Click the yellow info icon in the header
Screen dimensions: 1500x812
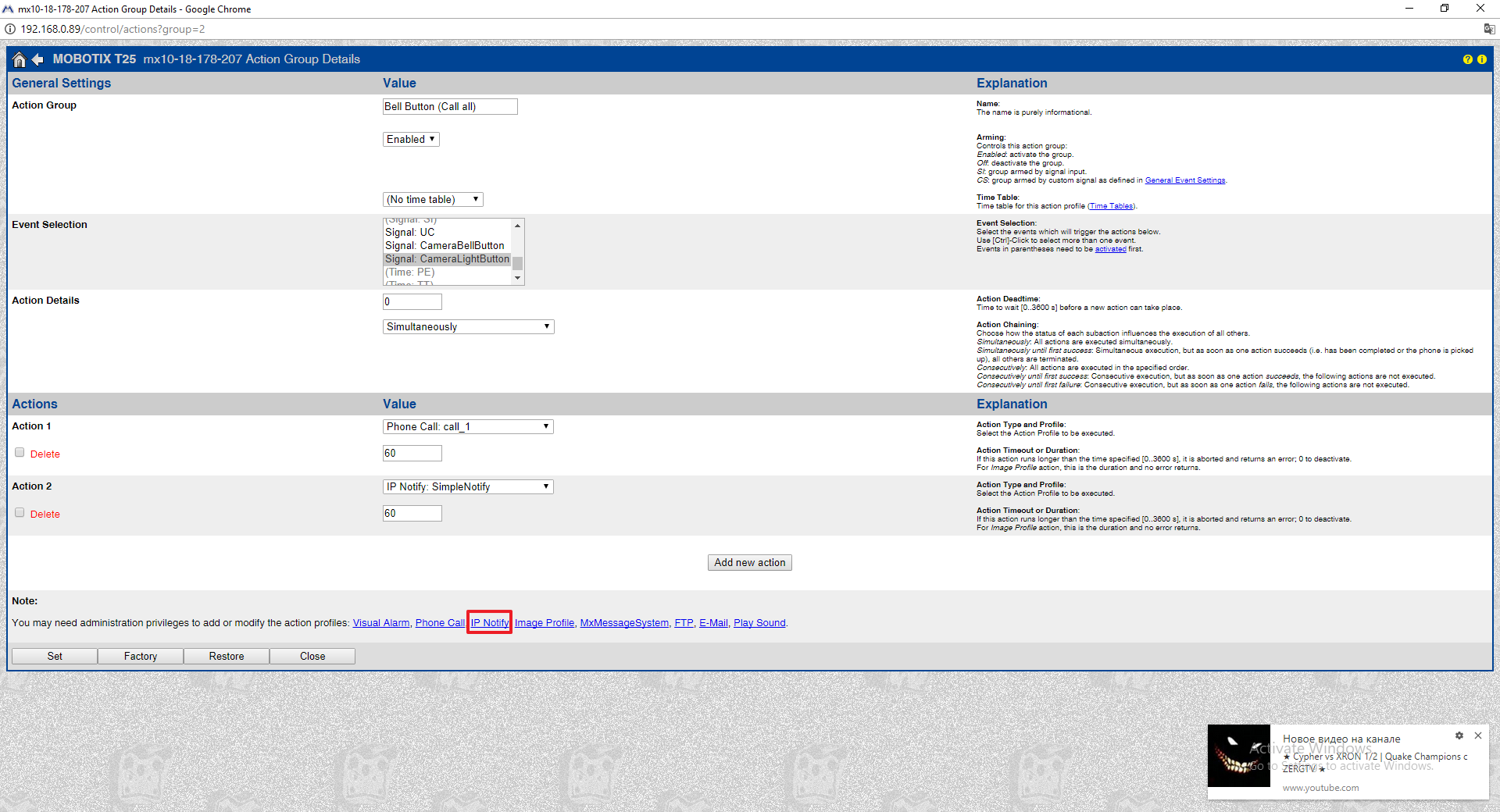(1482, 60)
